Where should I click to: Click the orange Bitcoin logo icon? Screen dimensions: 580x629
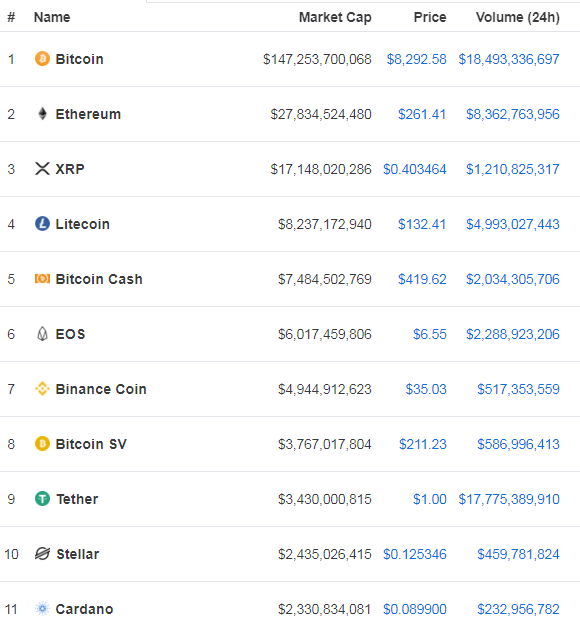(x=42, y=59)
